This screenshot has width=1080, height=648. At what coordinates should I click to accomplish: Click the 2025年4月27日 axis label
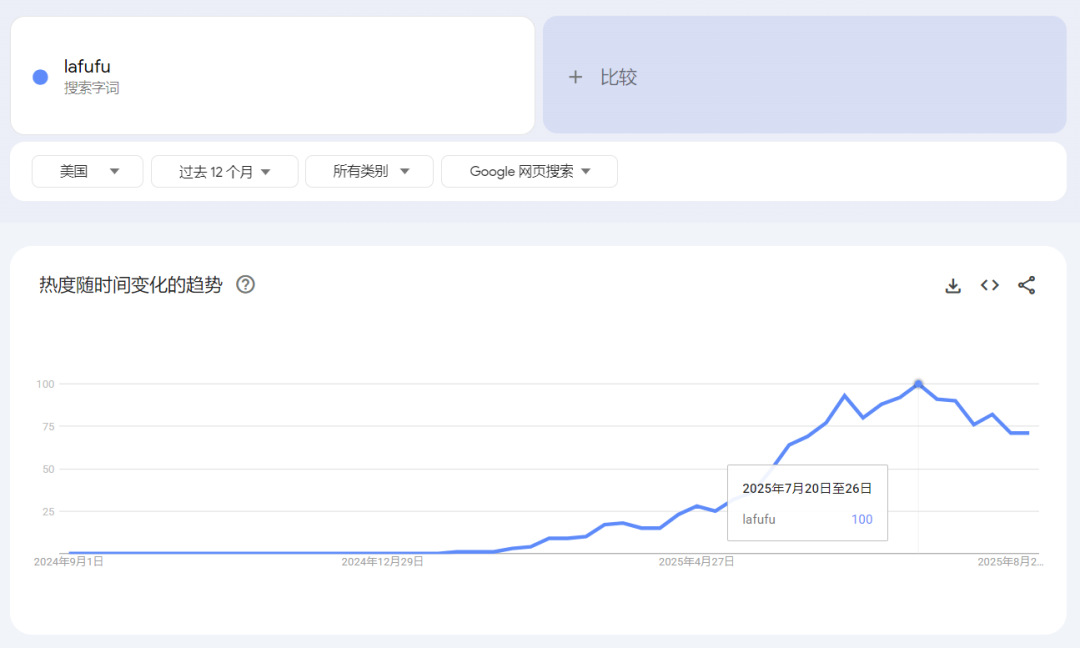tap(696, 562)
